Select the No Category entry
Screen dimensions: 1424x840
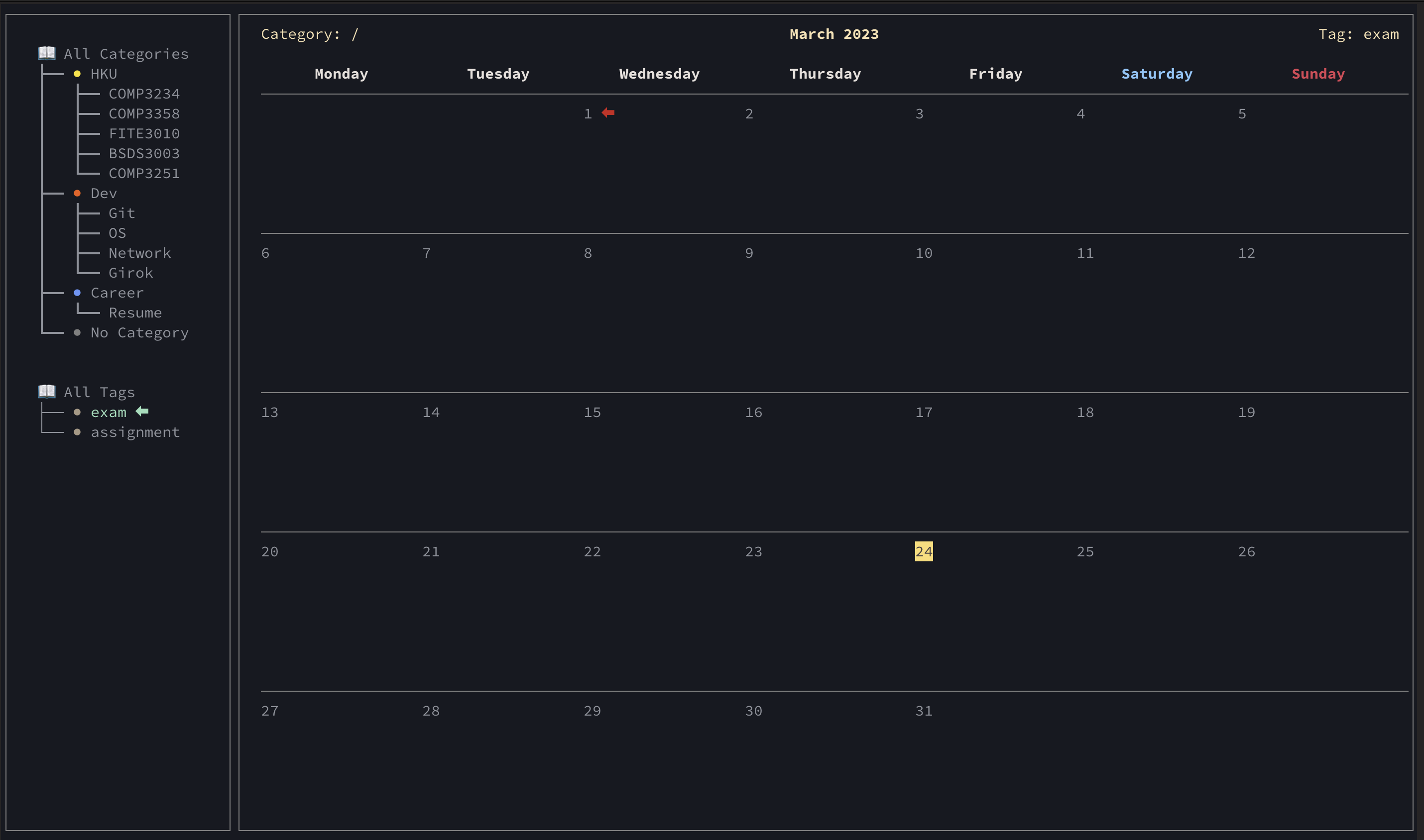pos(139,333)
